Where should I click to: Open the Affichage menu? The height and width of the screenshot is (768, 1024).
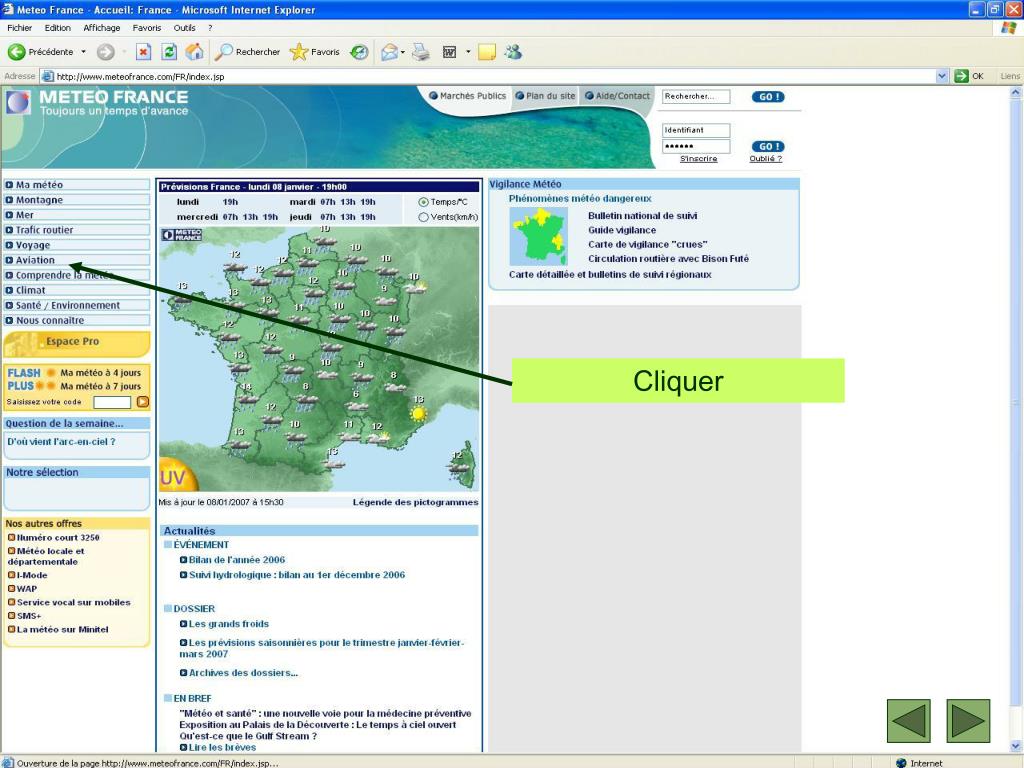pyautogui.click(x=102, y=28)
